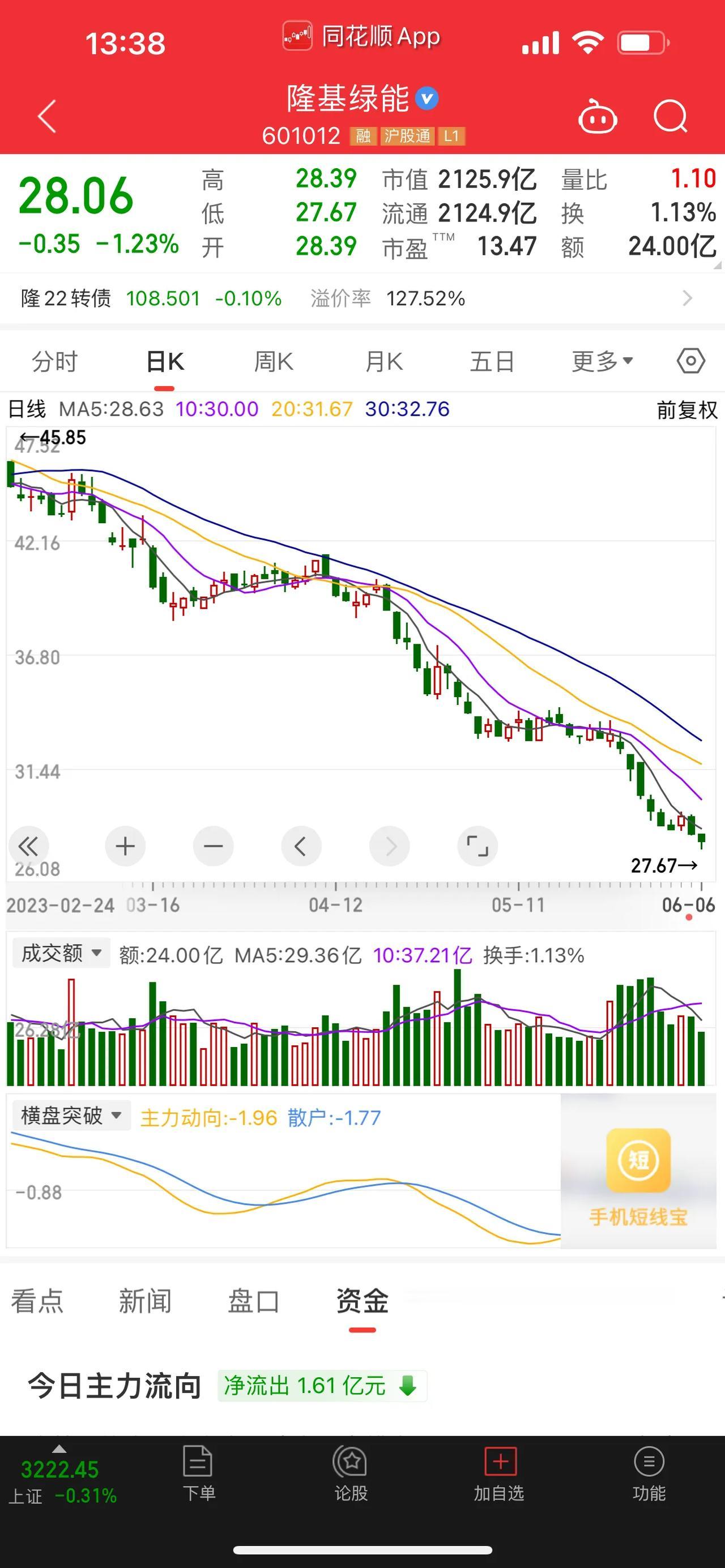Open the 更多 period dropdown
Viewport: 725px width, 1568px height.
[602, 362]
